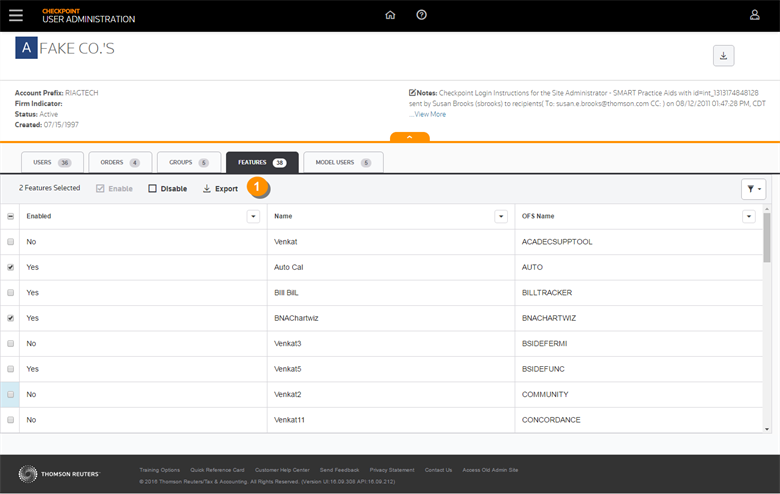This screenshot has height=494, width=780.
Task: Open the Name column dropdown
Action: (501, 216)
